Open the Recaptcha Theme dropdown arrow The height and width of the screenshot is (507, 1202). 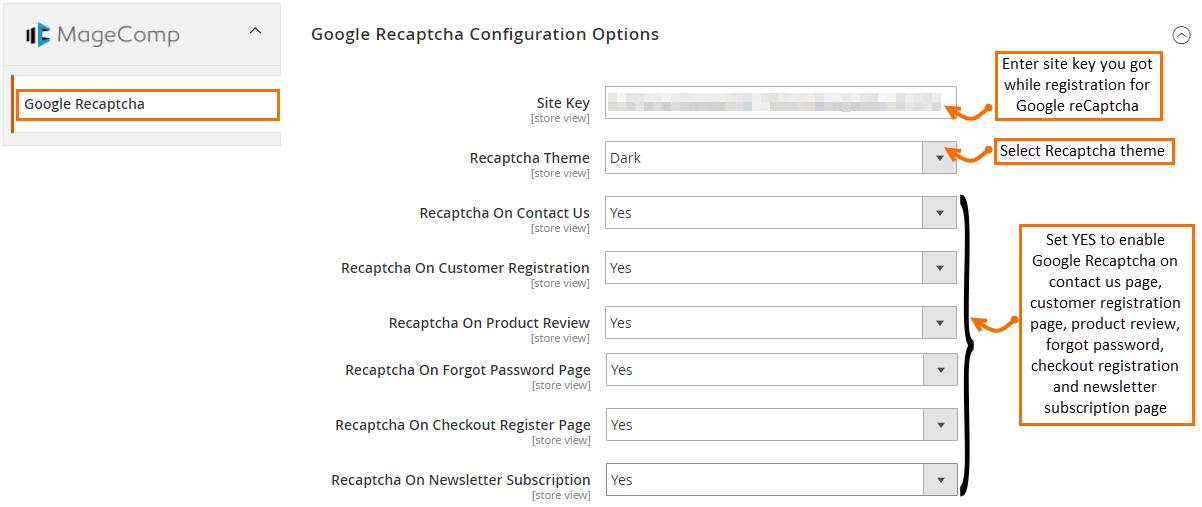pyautogui.click(x=939, y=157)
